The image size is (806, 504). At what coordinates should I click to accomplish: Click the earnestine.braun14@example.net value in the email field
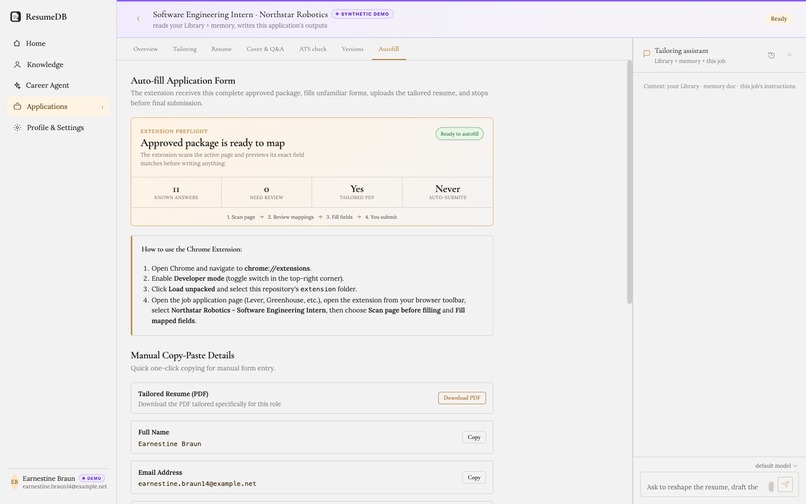197,483
